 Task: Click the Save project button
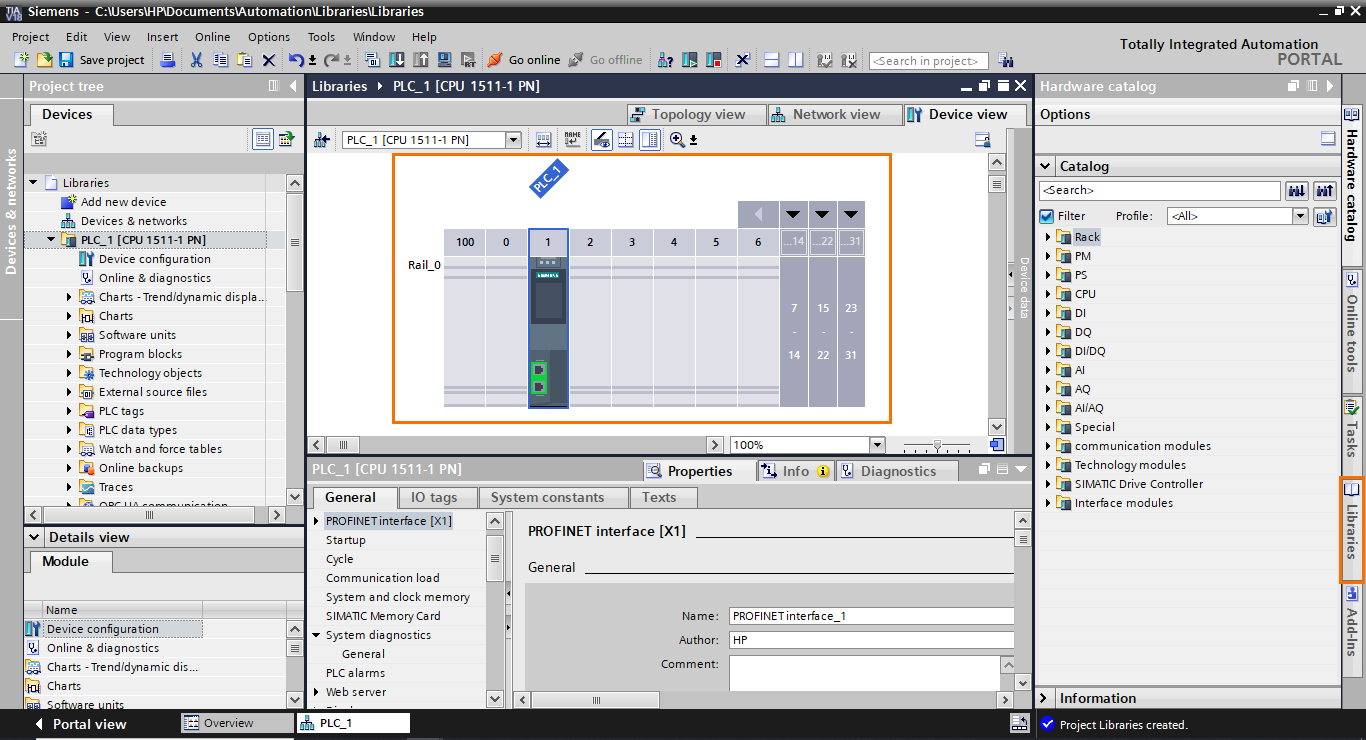[102, 60]
